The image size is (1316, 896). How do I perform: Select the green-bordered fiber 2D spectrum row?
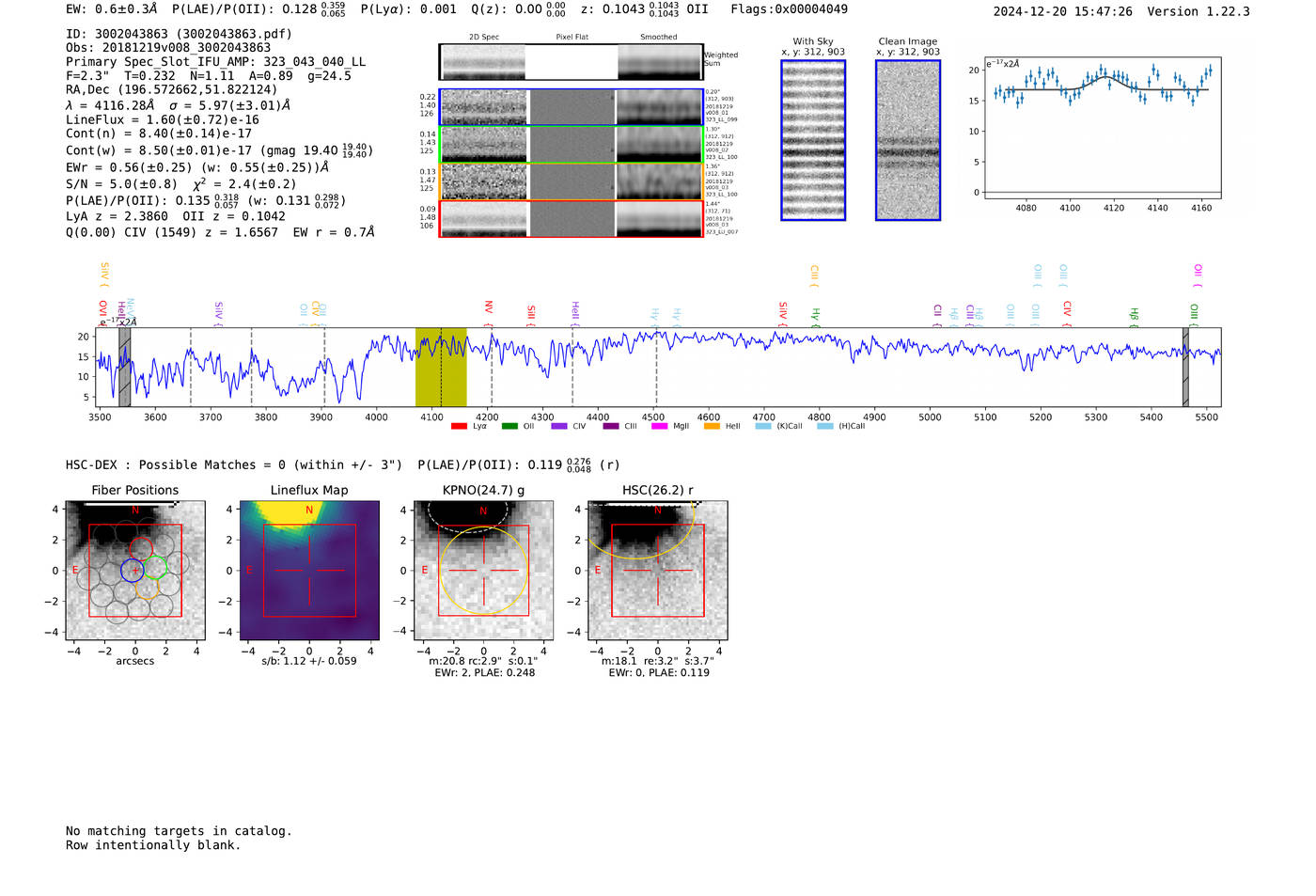pos(571,144)
